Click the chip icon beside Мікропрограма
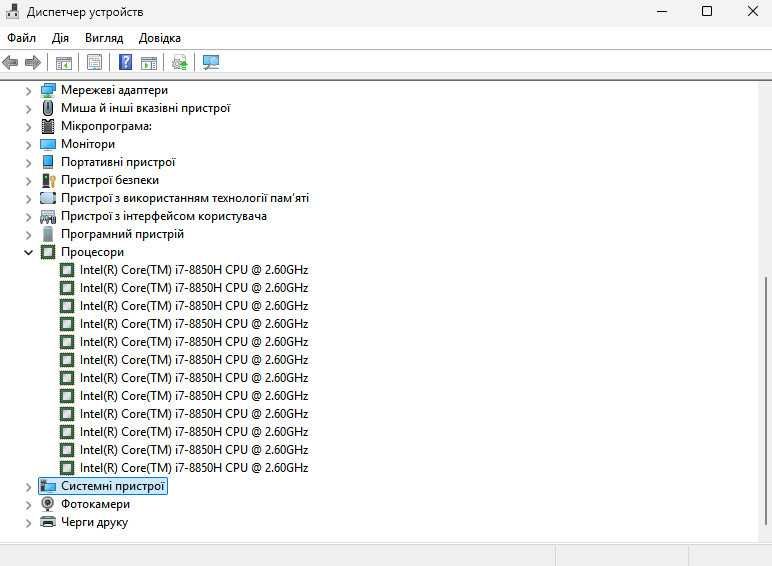772x566 pixels. [48, 126]
